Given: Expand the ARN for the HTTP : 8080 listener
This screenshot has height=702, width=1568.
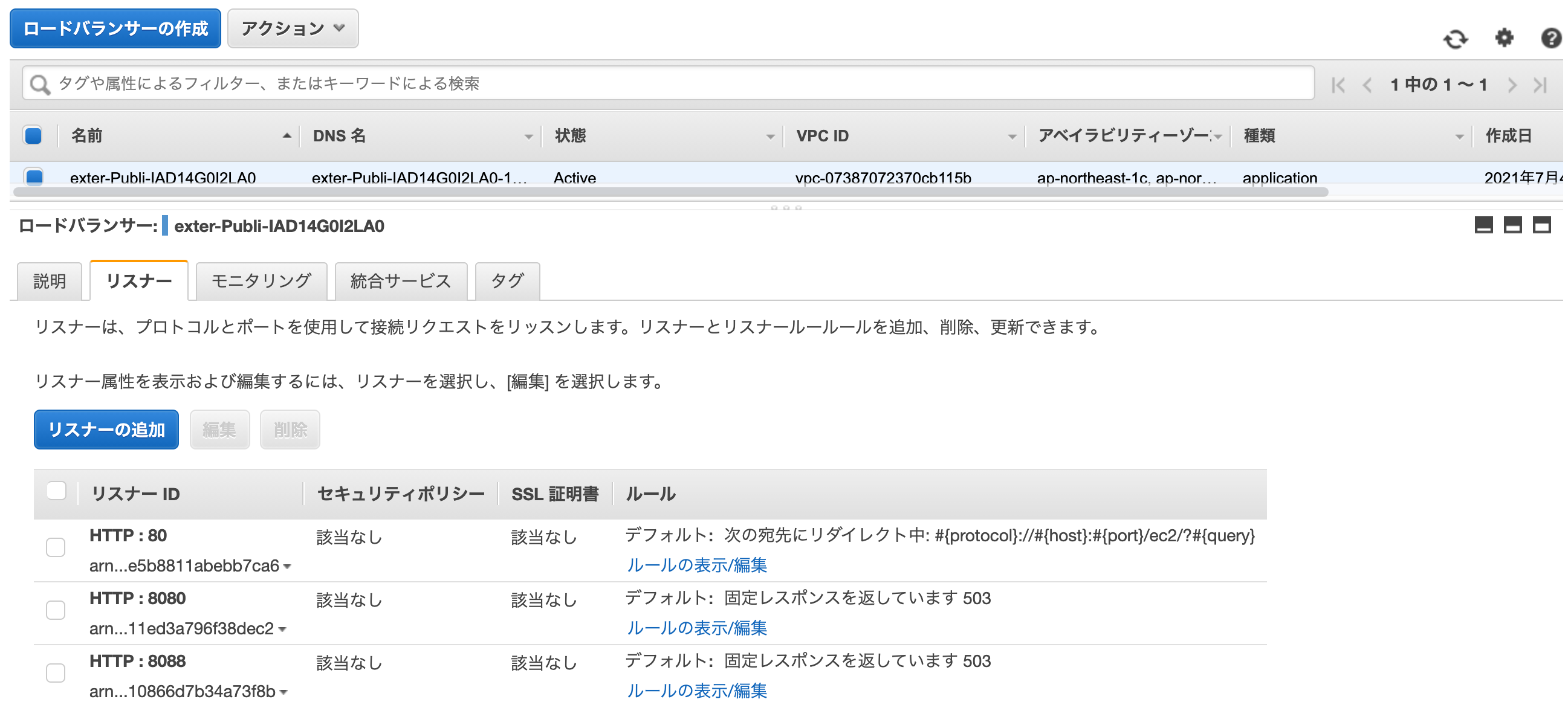Looking at the screenshot, I should pyautogui.click(x=283, y=630).
